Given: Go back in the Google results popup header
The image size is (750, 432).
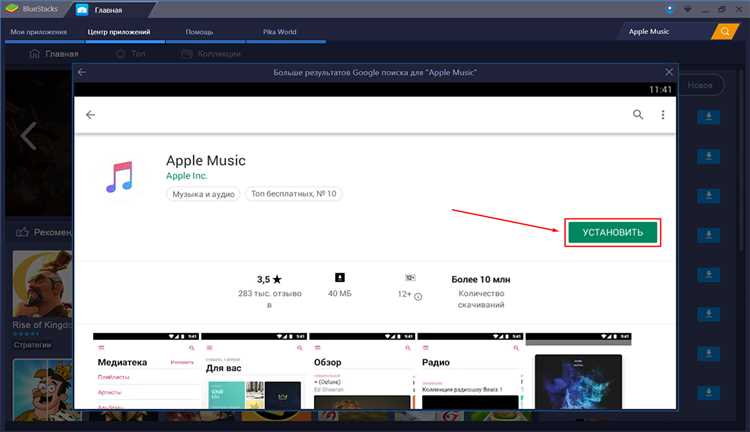Looking at the screenshot, I should (82, 72).
